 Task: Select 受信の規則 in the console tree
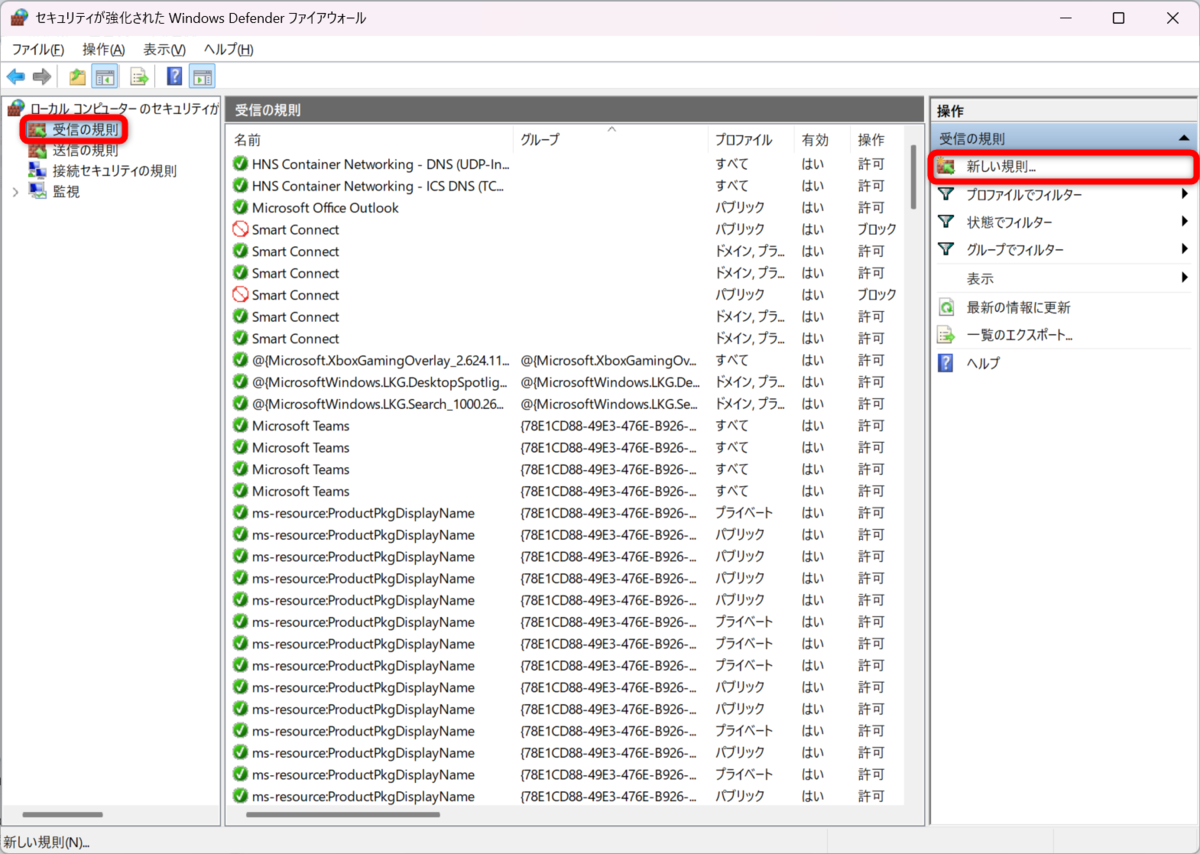[85, 129]
